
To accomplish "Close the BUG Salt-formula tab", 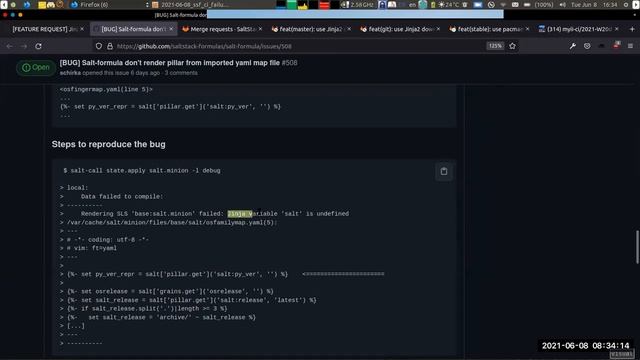I will (171, 29).
